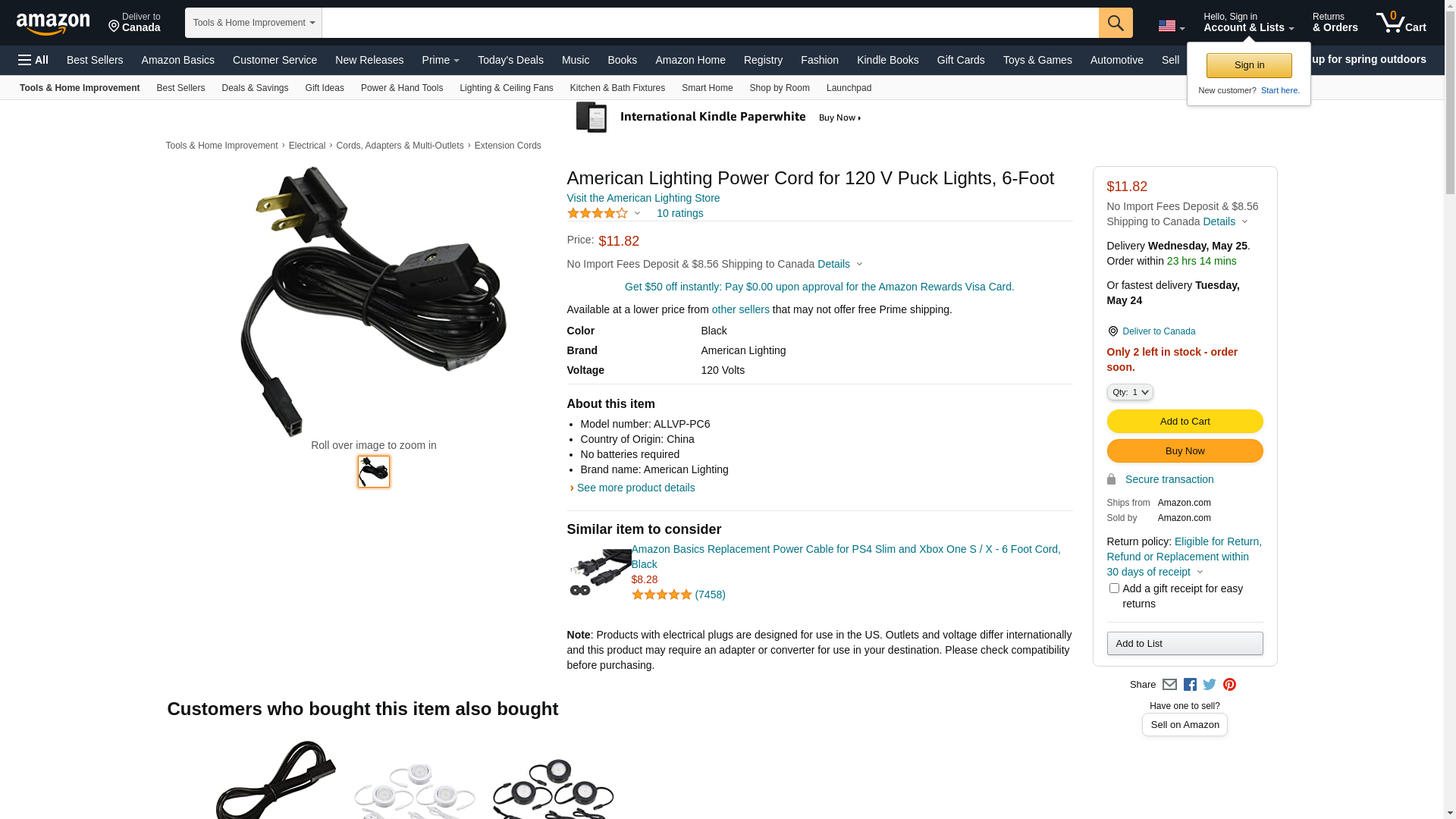Screen dimensions: 1456x819
Task: Click the Buy Now button
Action: pos(1185,451)
